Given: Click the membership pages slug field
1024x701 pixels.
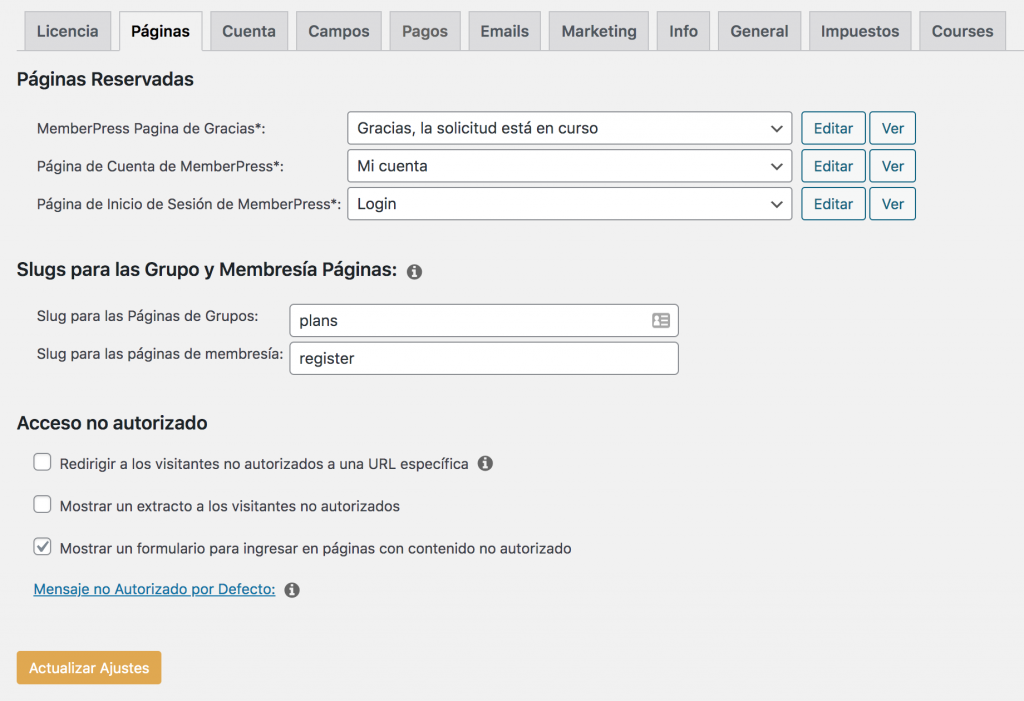Looking at the screenshot, I should (x=483, y=358).
